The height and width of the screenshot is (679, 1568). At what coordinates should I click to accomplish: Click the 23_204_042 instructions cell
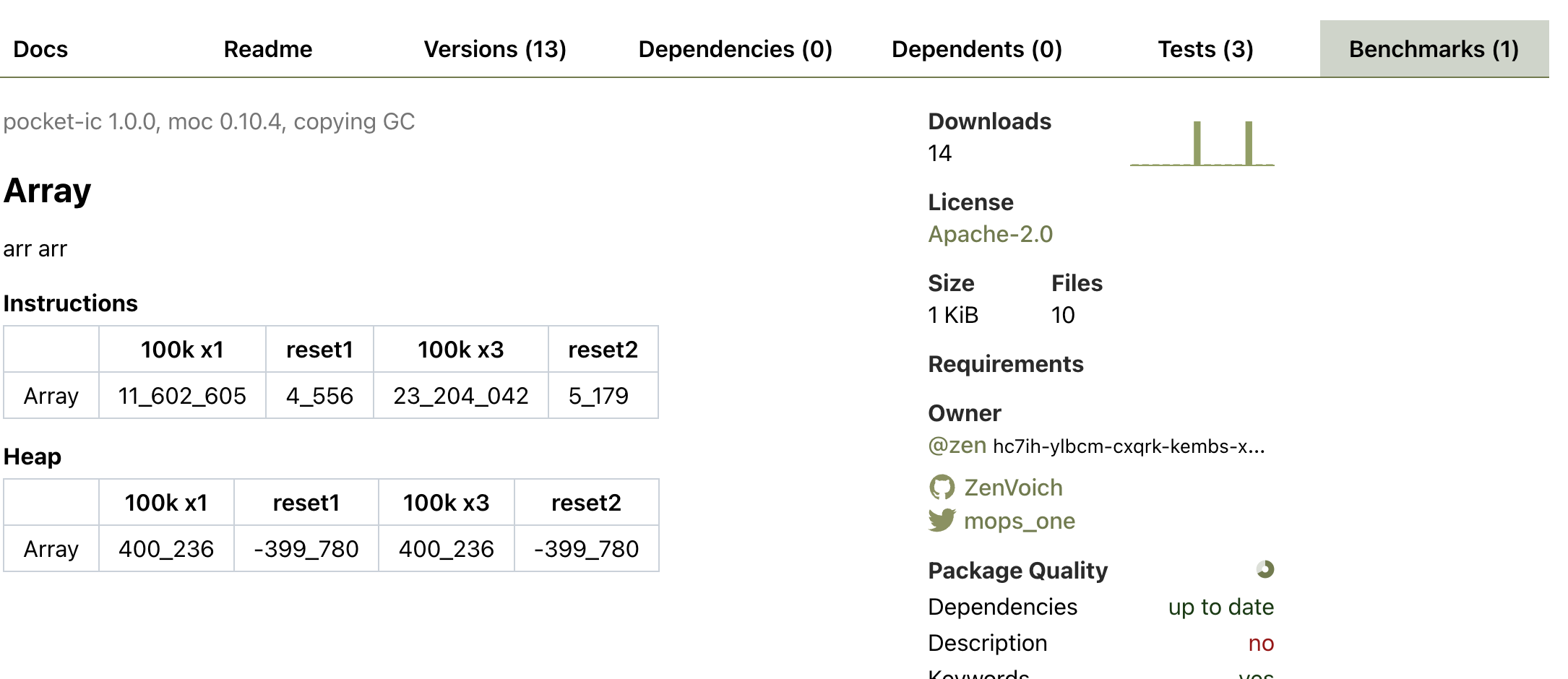point(460,396)
